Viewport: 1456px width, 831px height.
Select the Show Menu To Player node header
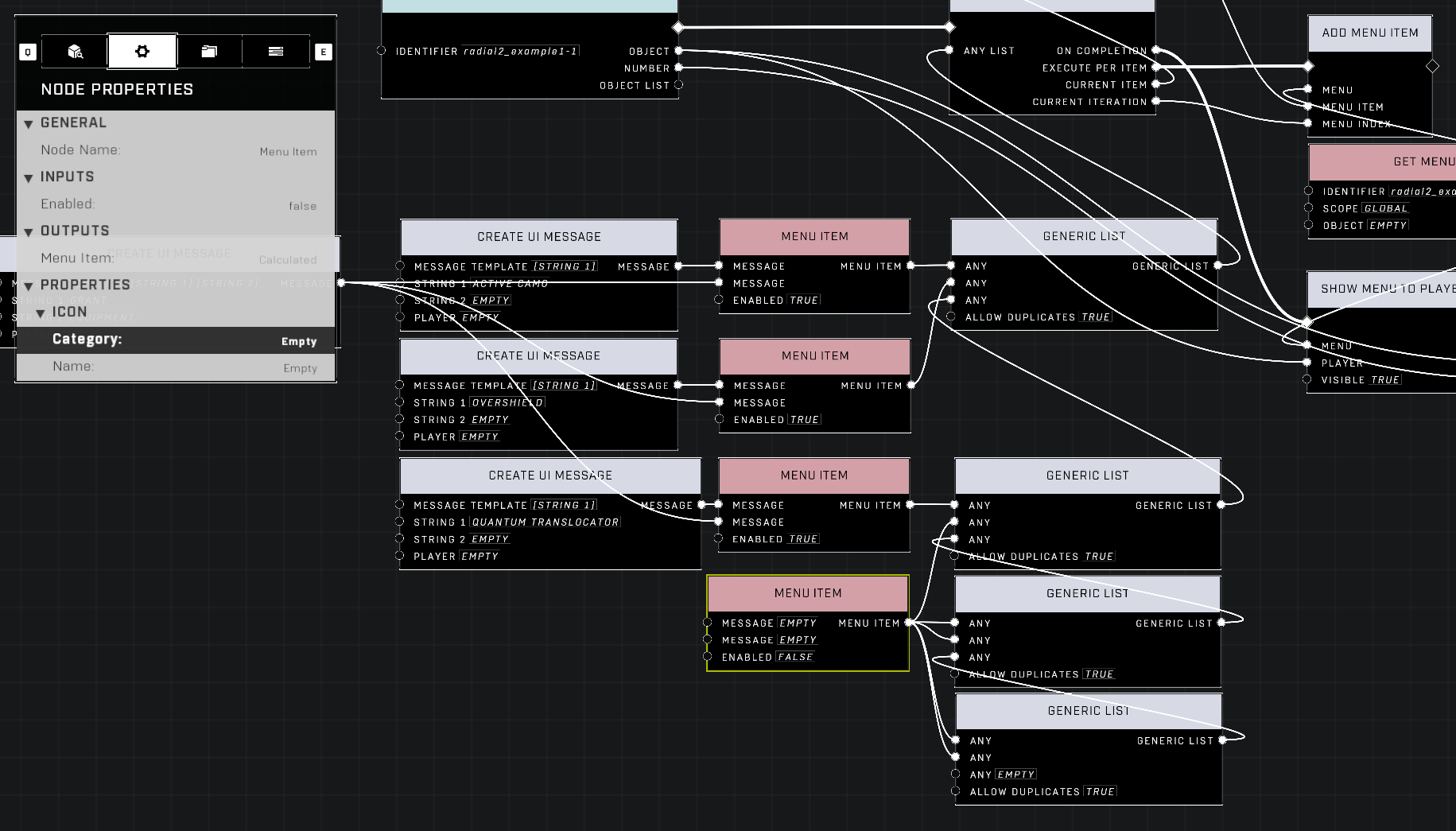(1382, 289)
